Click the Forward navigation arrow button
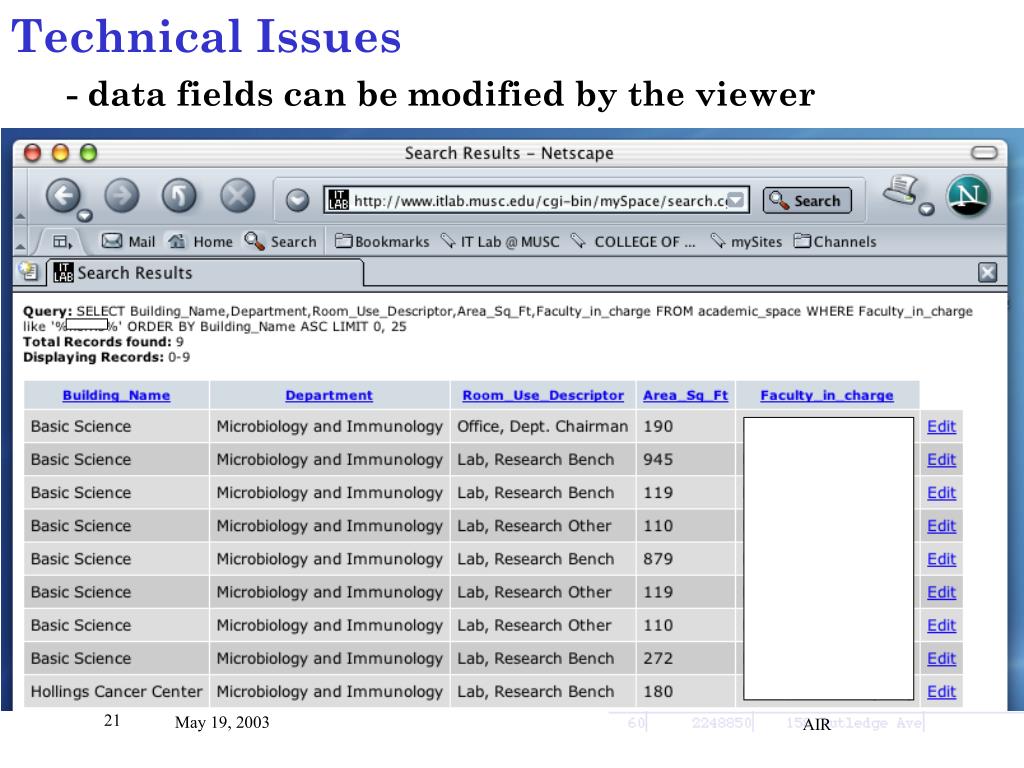1024x768 pixels. (122, 196)
